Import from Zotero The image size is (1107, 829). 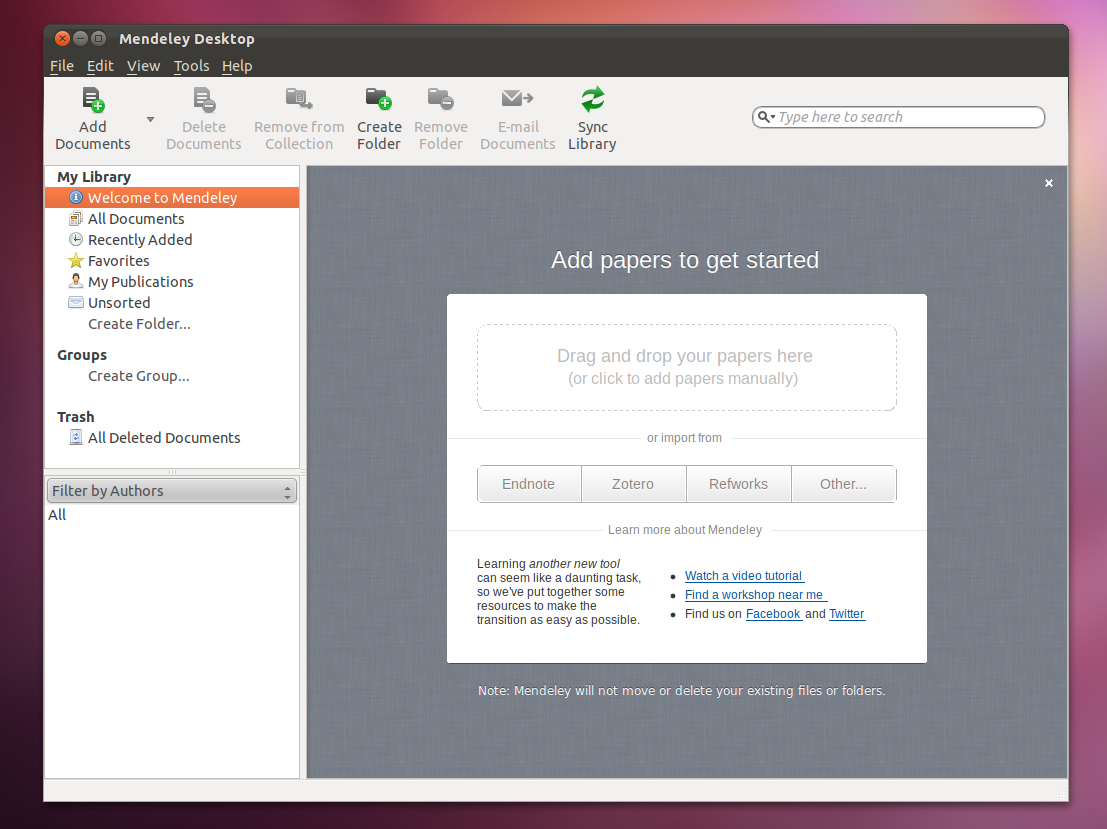coord(633,484)
